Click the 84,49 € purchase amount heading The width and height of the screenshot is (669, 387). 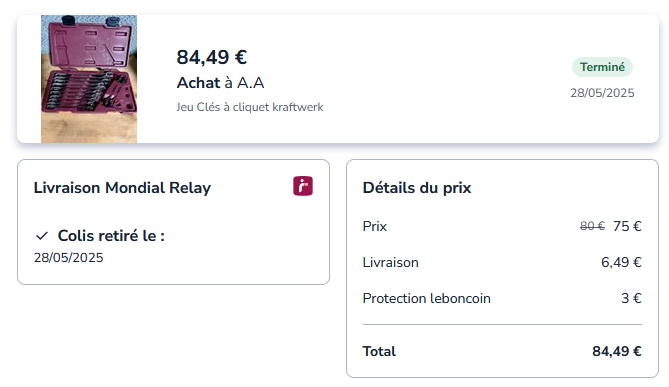[212, 57]
